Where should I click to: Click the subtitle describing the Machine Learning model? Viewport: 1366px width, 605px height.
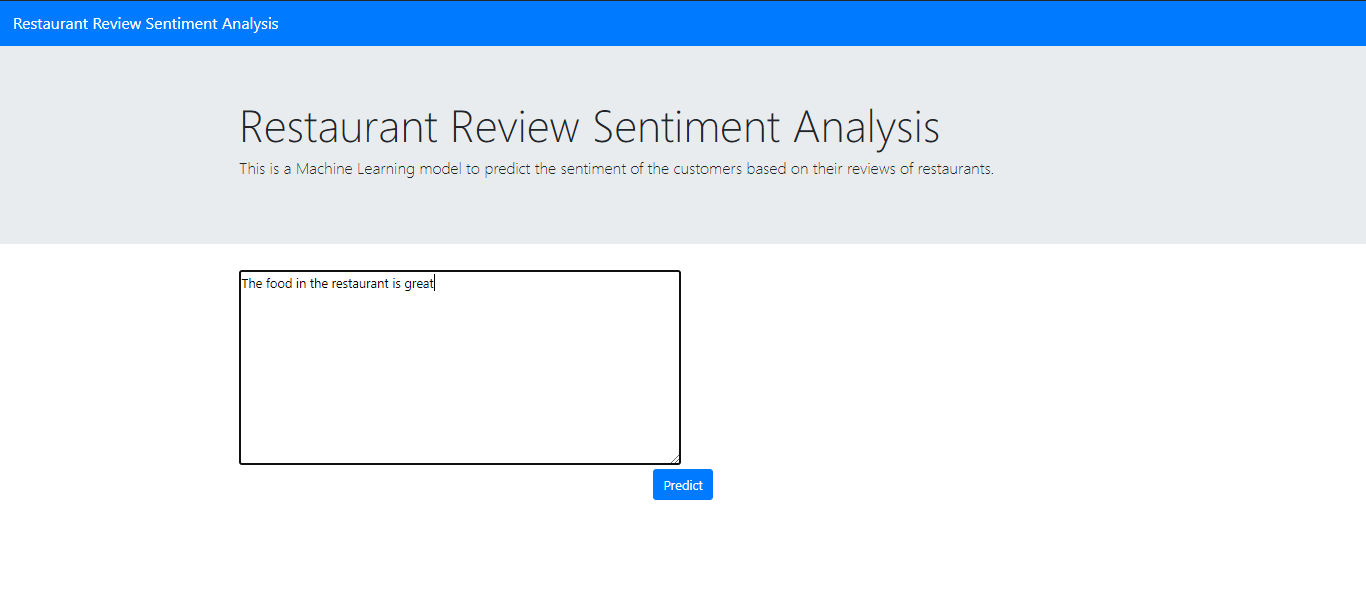(x=615, y=168)
